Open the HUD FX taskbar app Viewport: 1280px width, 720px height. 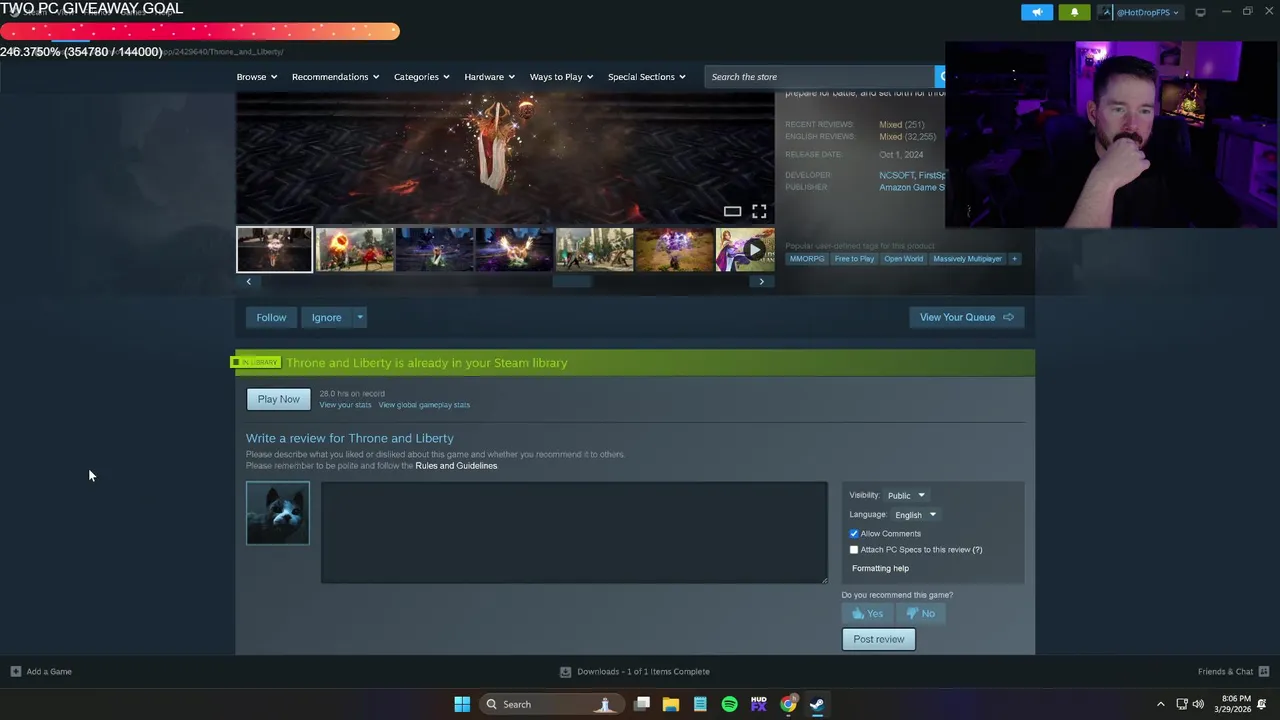click(x=758, y=704)
